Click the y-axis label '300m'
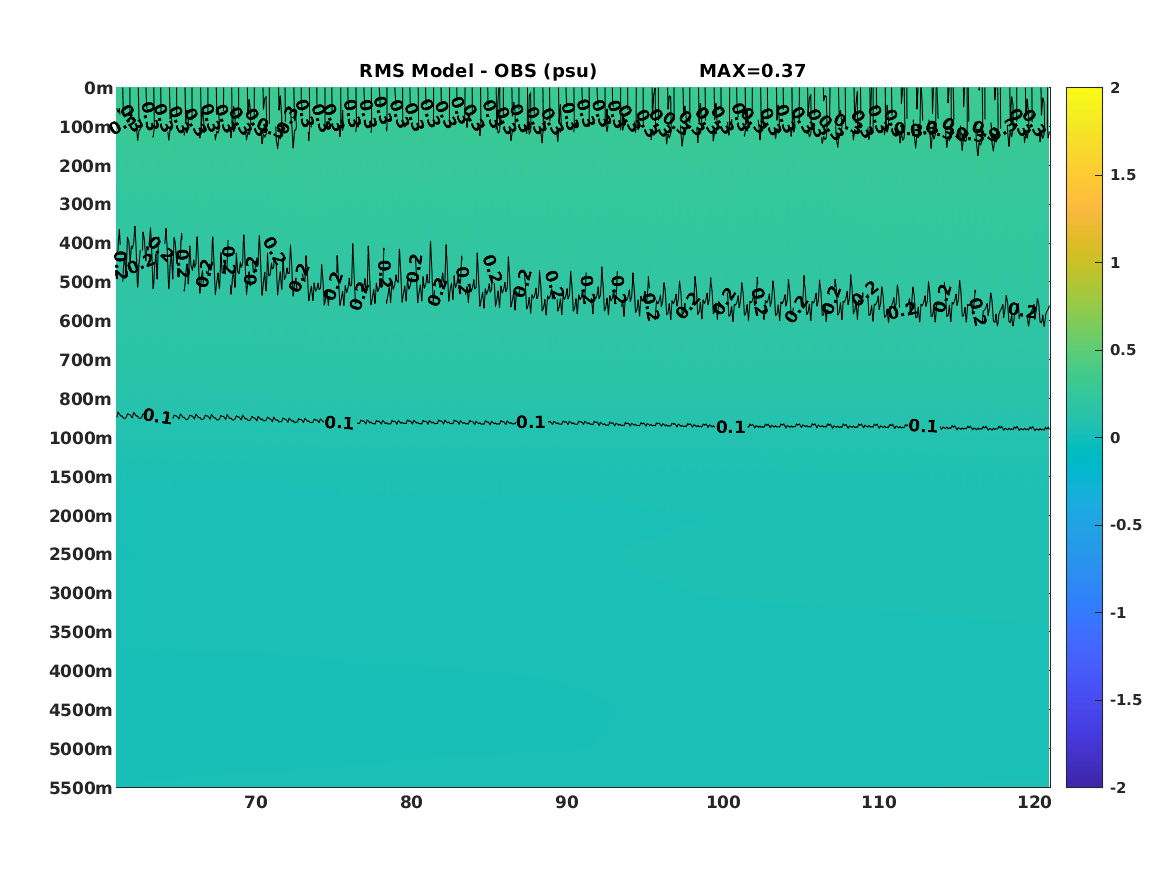Viewport: 1167px width, 875px height. [86, 205]
